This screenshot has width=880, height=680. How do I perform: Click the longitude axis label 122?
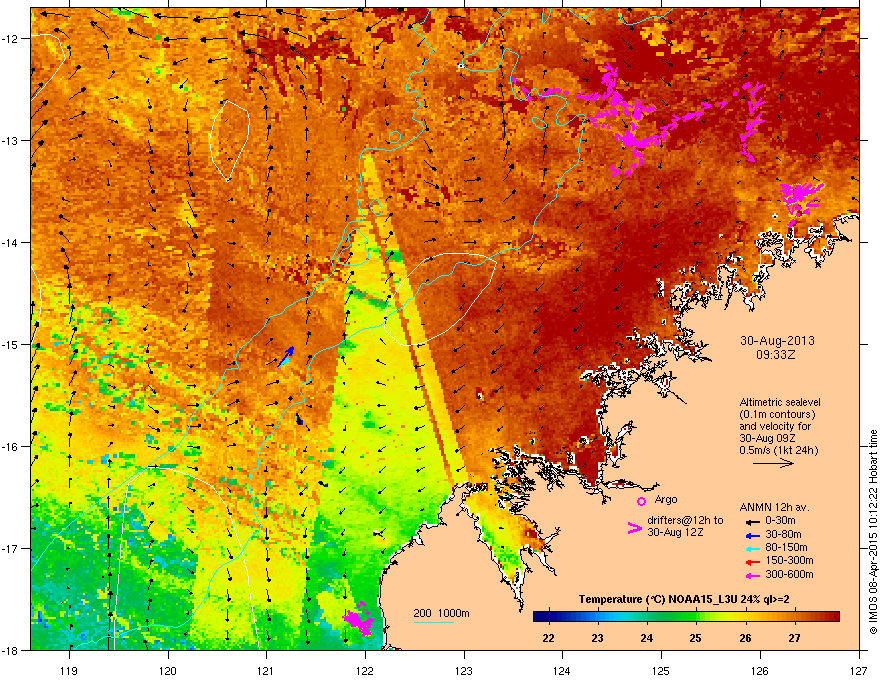365,670
